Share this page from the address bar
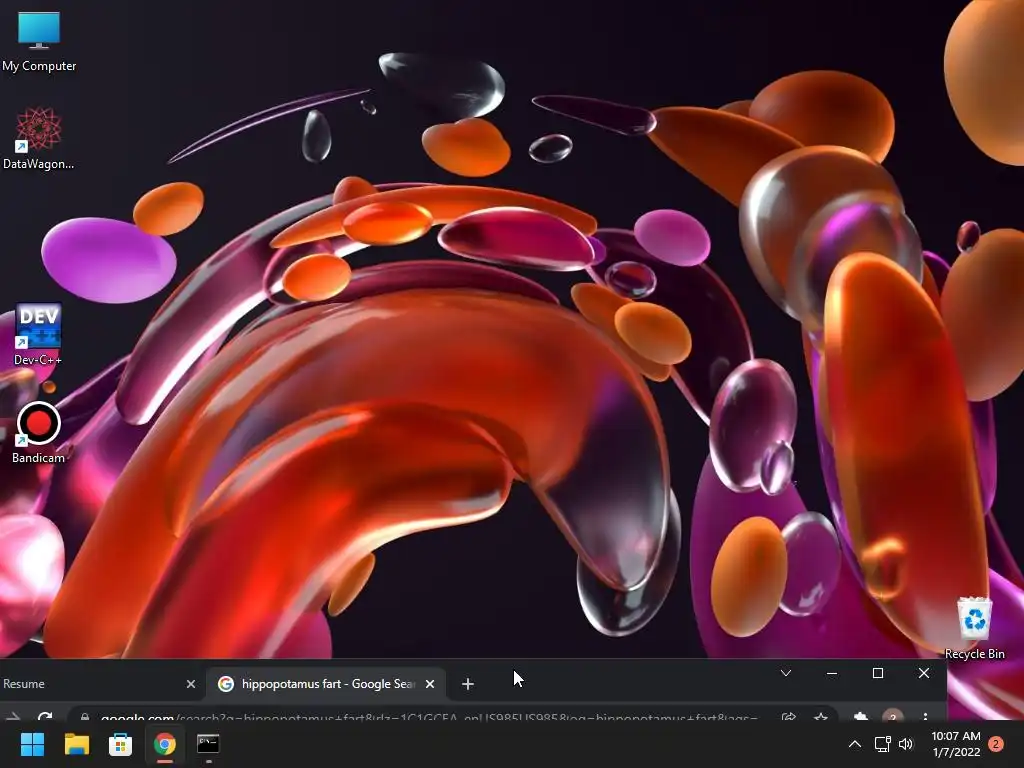 pyautogui.click(x=788, y=717)
